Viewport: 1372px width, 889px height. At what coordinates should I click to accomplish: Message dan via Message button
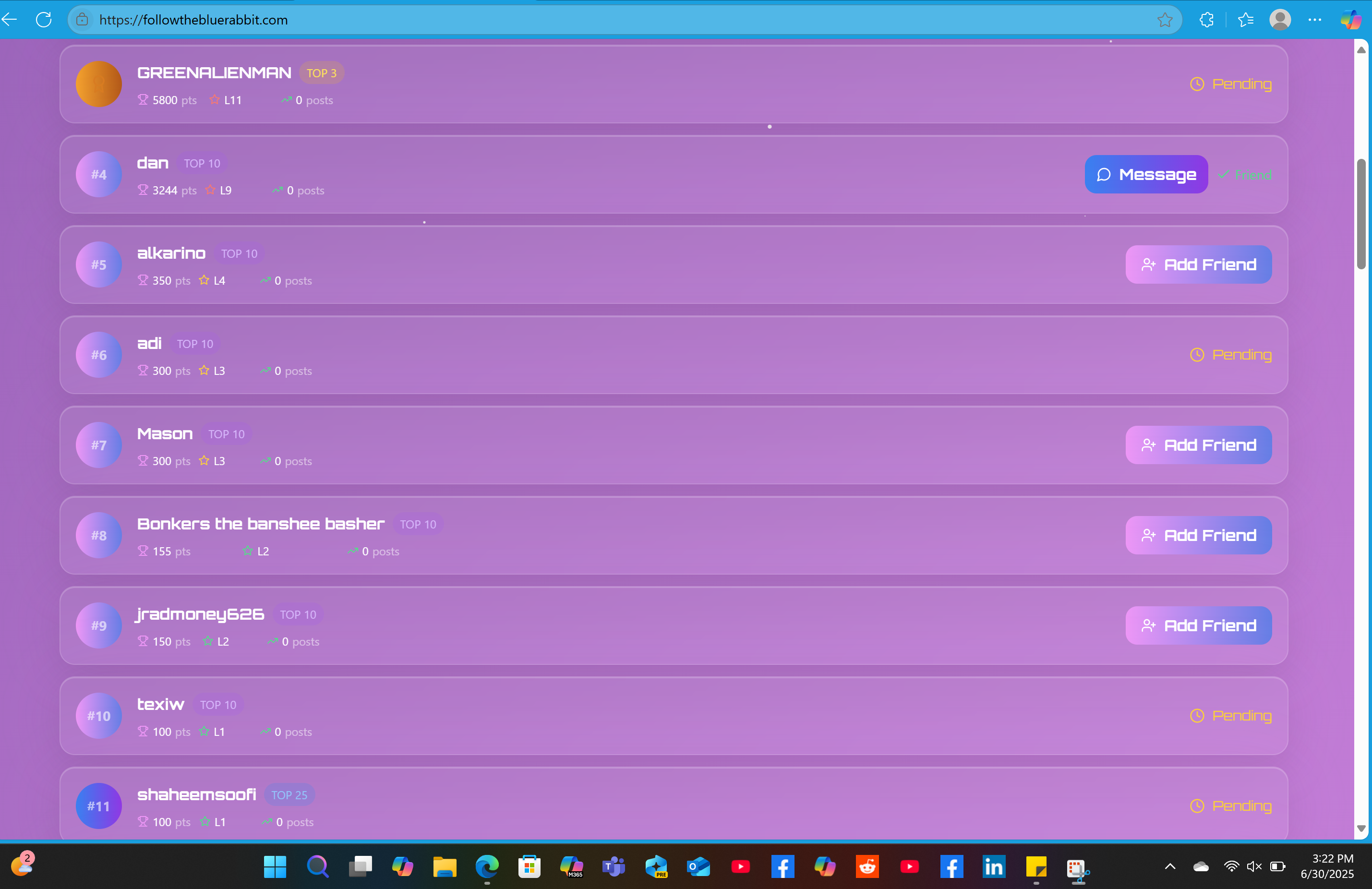[1146, 174]
